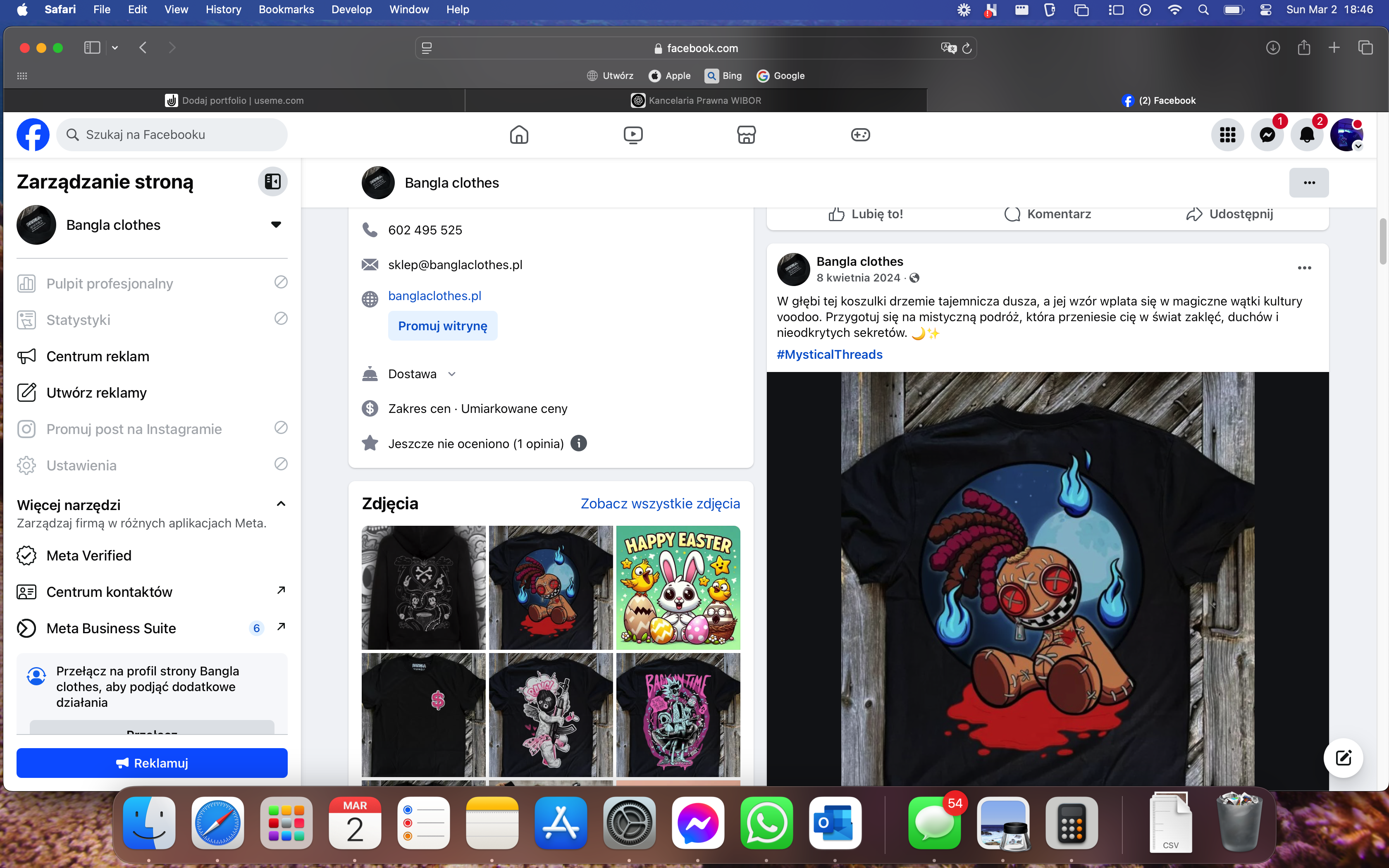The image size is (1389, 868).
Task: Open the Facebook menu grid icon
Action: click(1227, 135)
